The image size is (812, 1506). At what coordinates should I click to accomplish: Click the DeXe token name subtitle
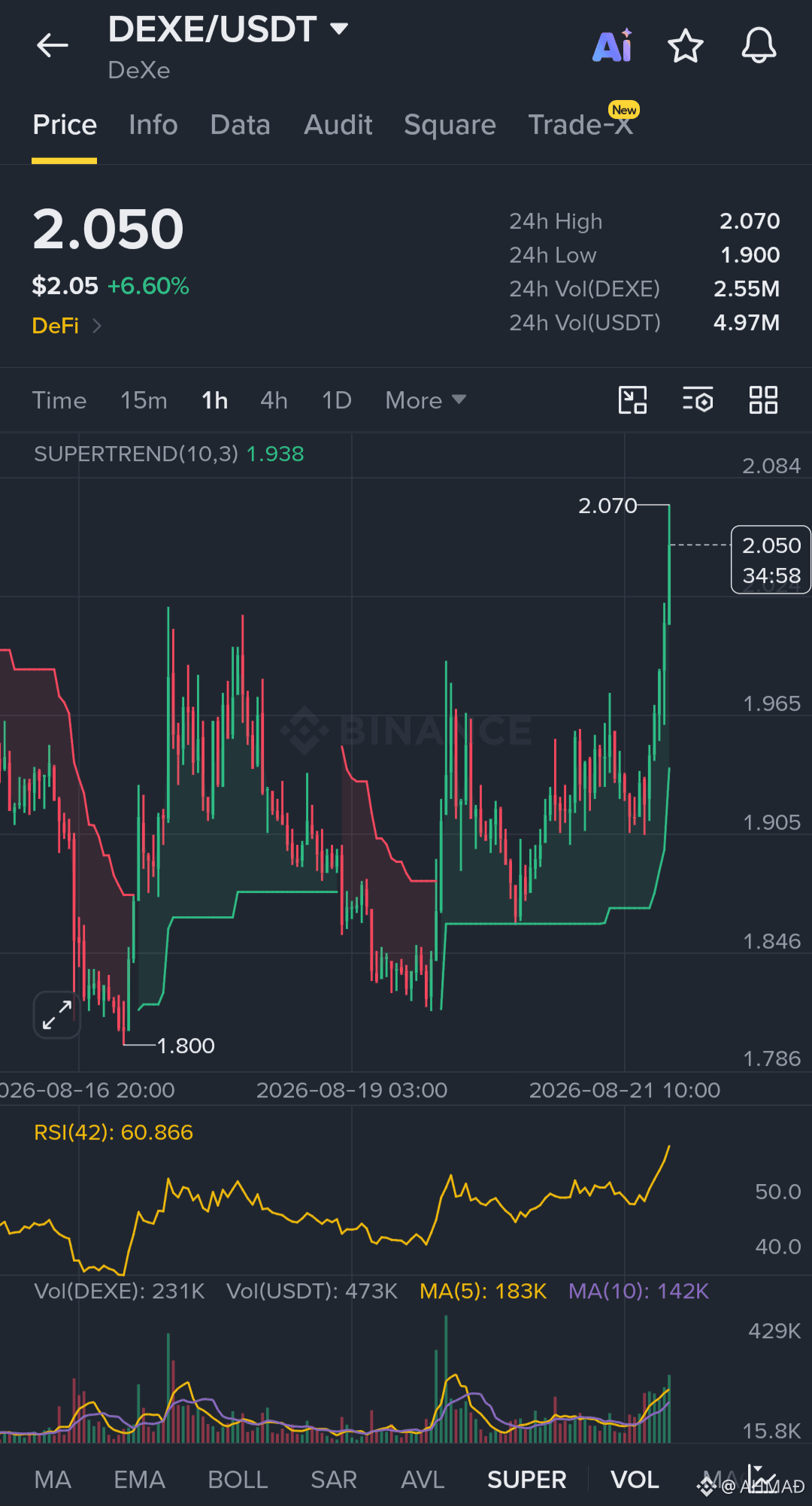click(139, 70)
